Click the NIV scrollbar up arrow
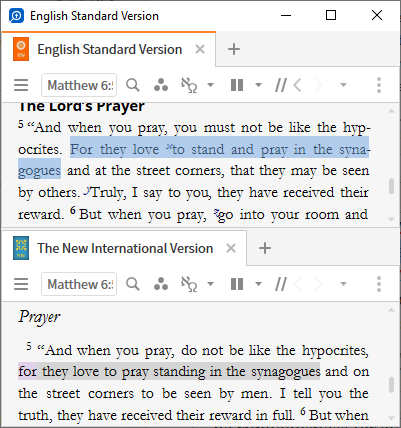The image size is (401, 428). tap(392, 310)
